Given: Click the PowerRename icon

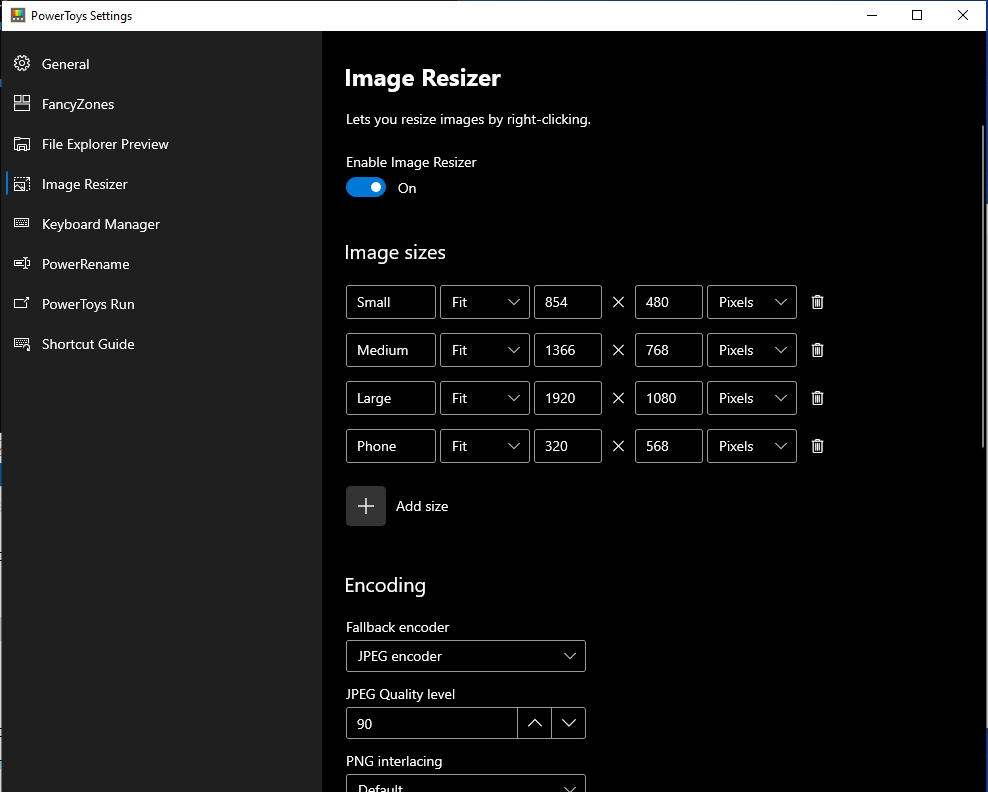Looking at the screenshot, I should tap(22, 263).
